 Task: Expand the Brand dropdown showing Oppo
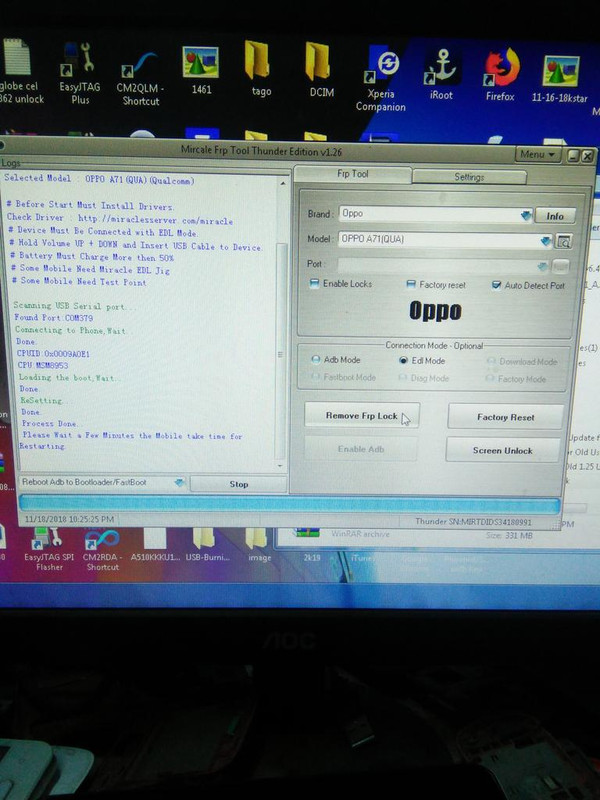point(526,215)
